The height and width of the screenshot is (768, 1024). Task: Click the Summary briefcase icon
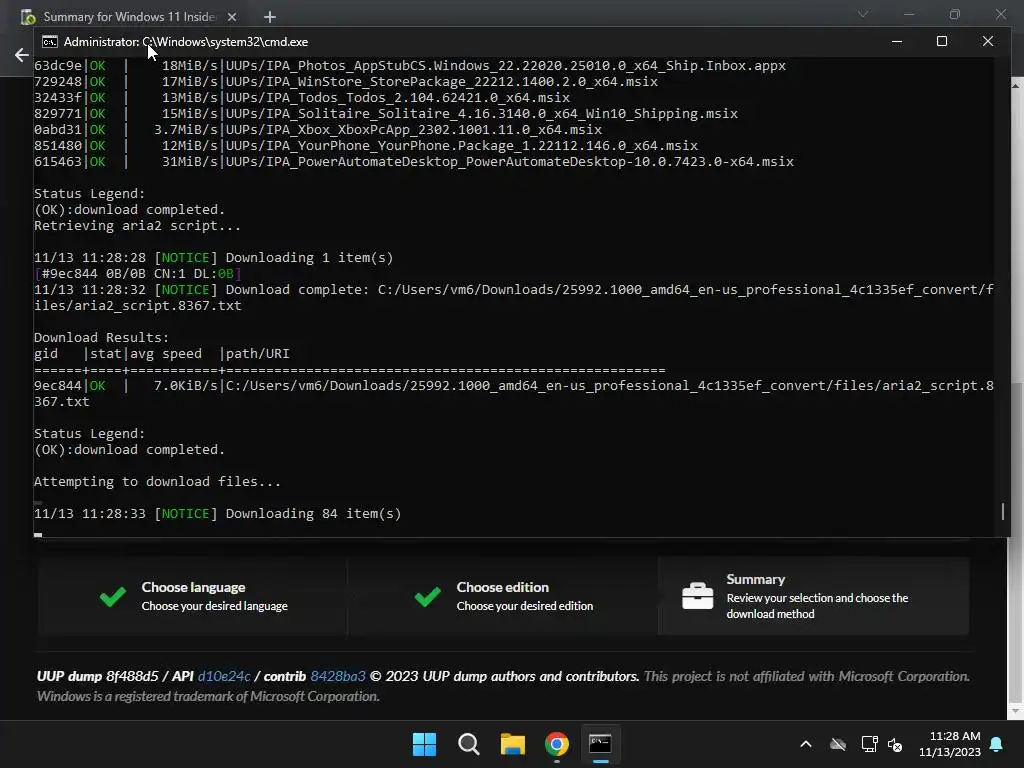pyautogui.click(x=697, y=596)
